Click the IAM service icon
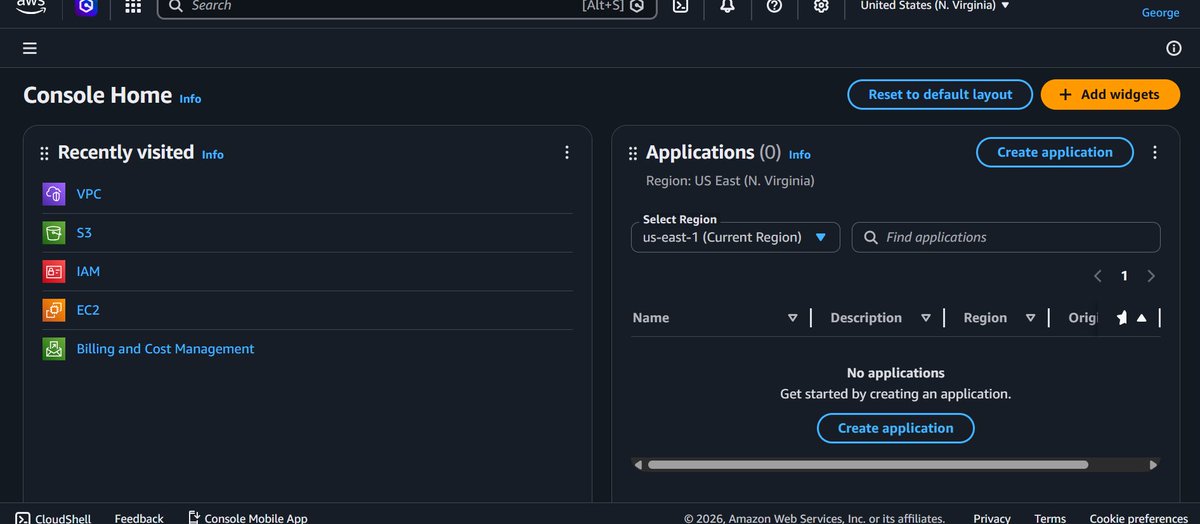This screenshot has height=524, width=1200. pyautogui.click(x=54, y=271)
